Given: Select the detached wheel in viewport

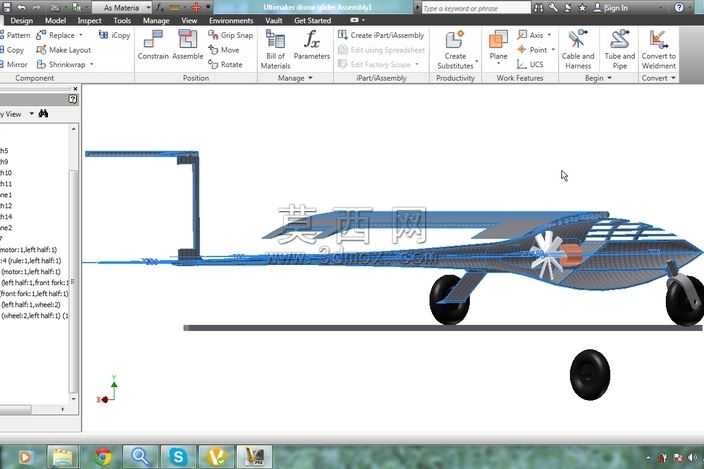Looking at the screenshot, I should (590, 374).
